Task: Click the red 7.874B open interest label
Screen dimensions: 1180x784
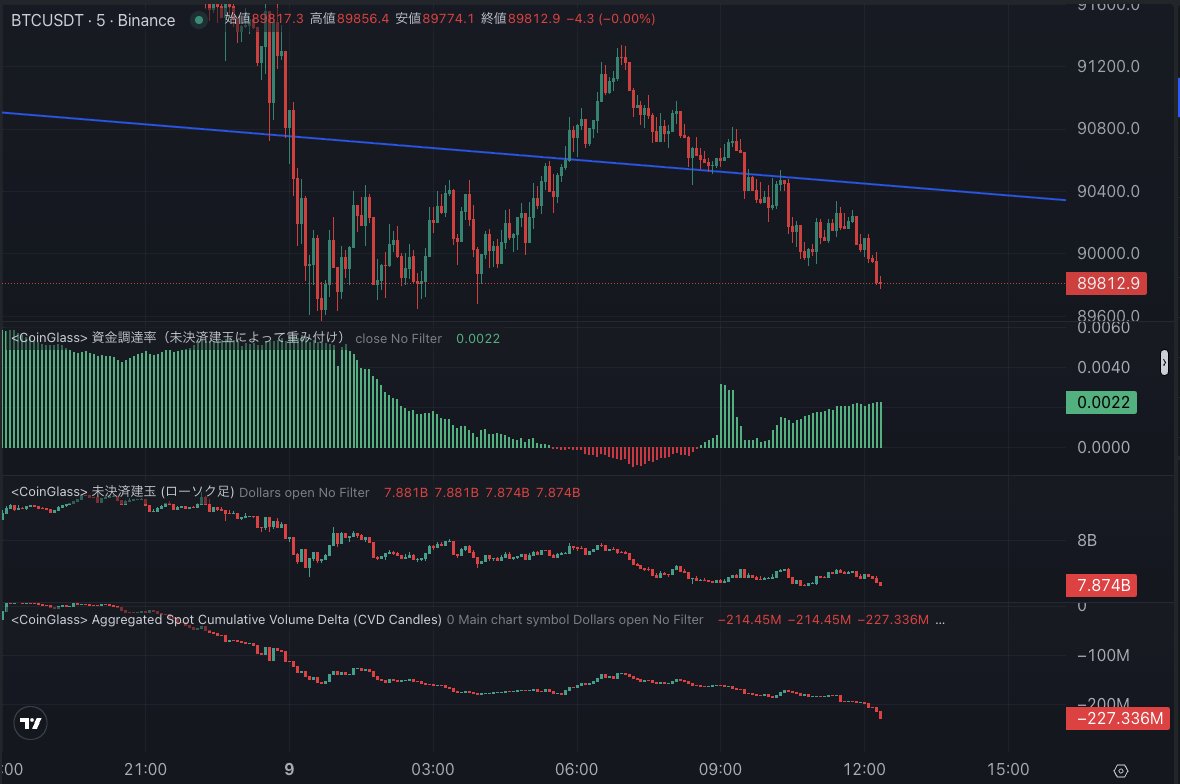Action: click(x=1102, y=585)
